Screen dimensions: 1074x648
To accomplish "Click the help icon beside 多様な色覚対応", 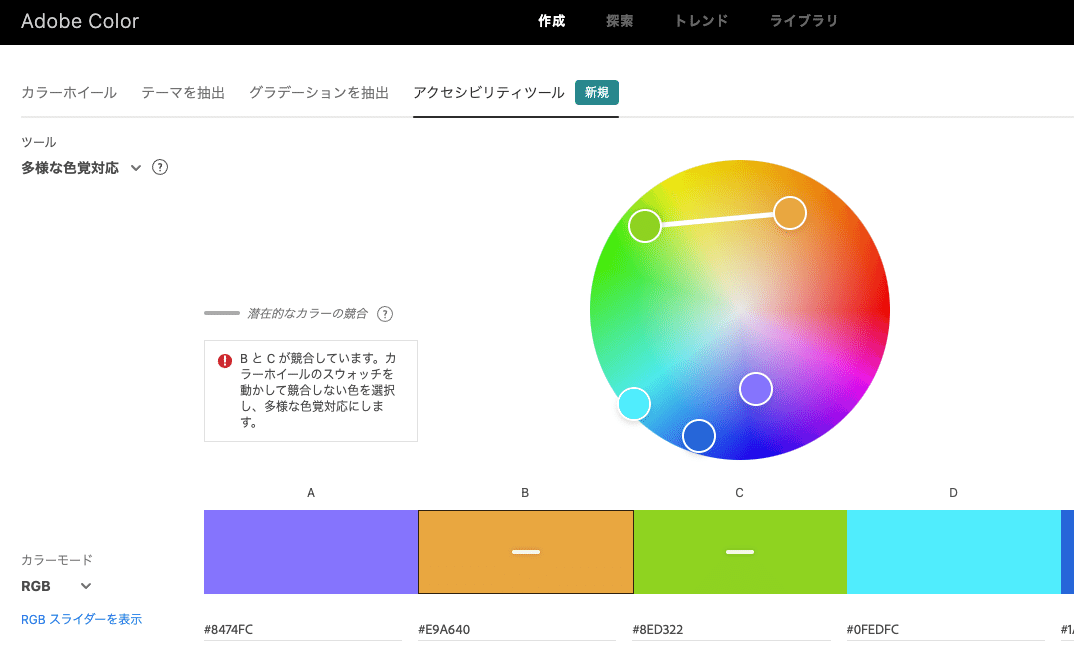I will pos(160,167).
